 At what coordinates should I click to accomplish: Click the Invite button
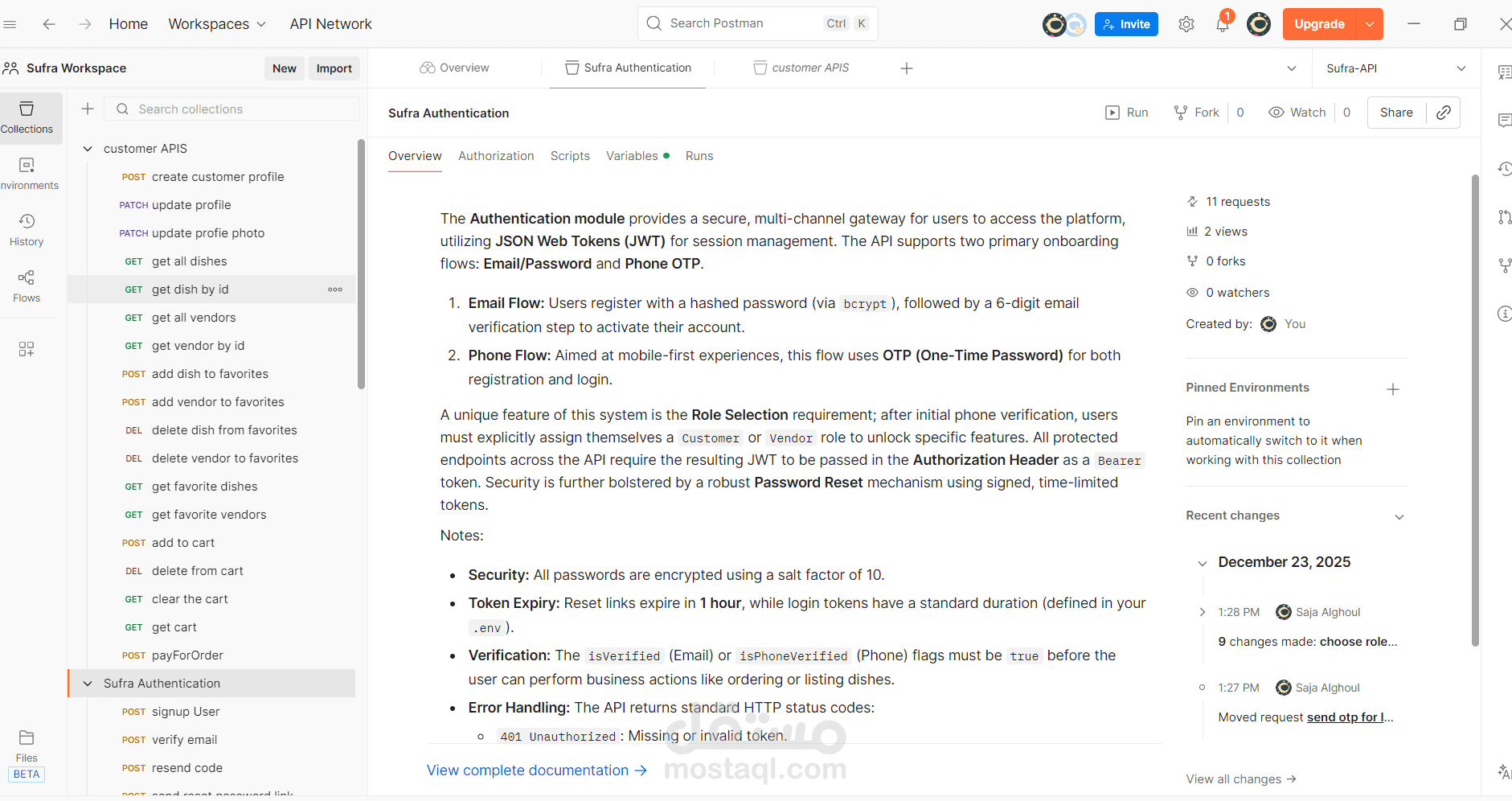(1126, 24)
